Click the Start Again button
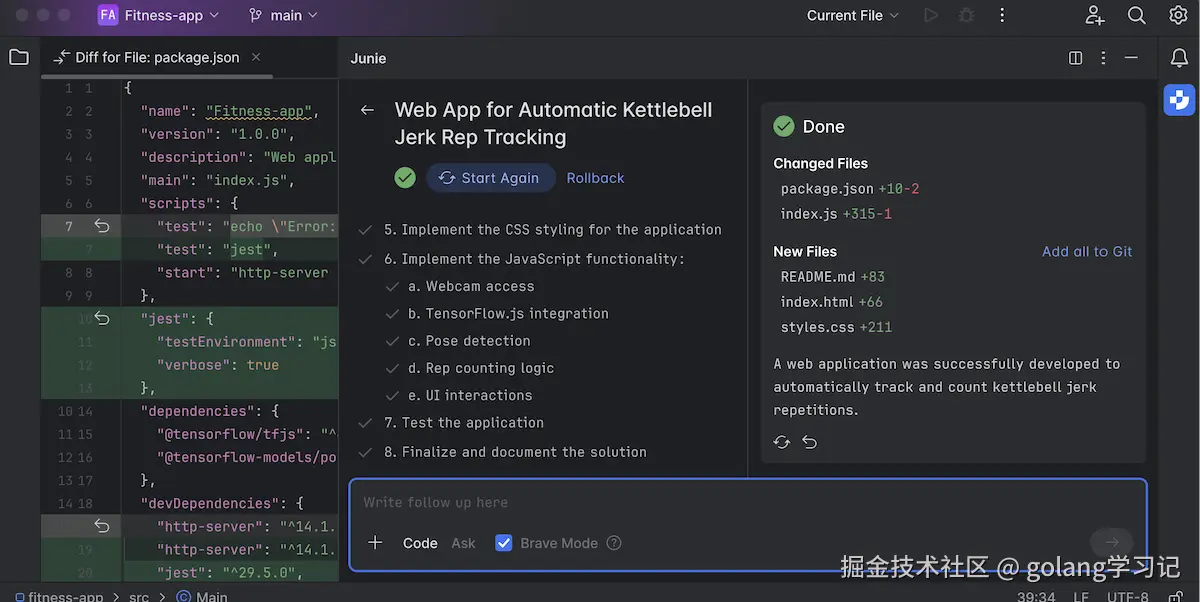 point(489,178)
